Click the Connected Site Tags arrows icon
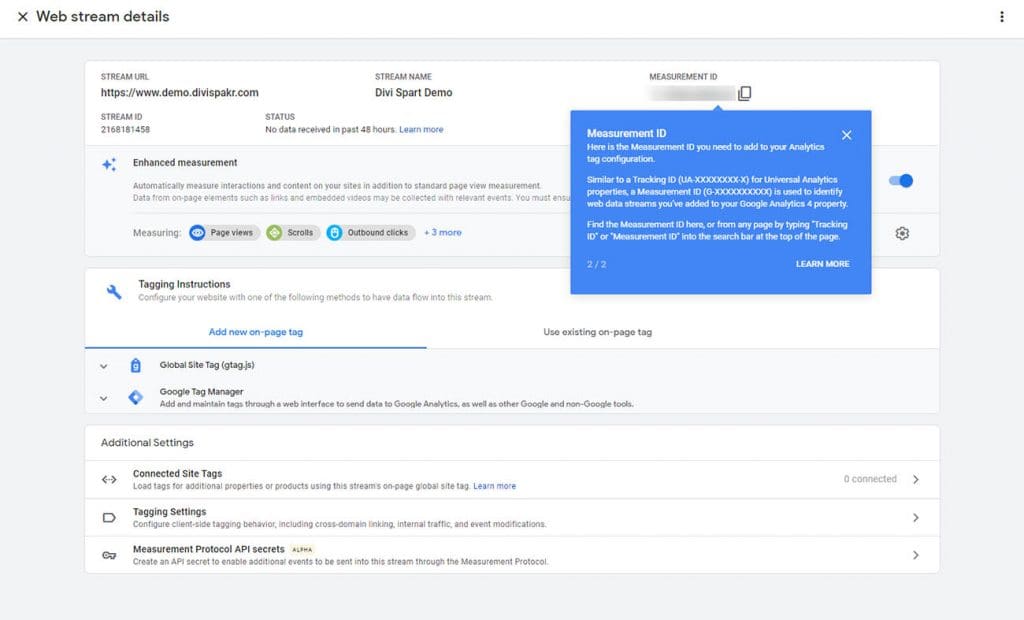 coord(109,480)
